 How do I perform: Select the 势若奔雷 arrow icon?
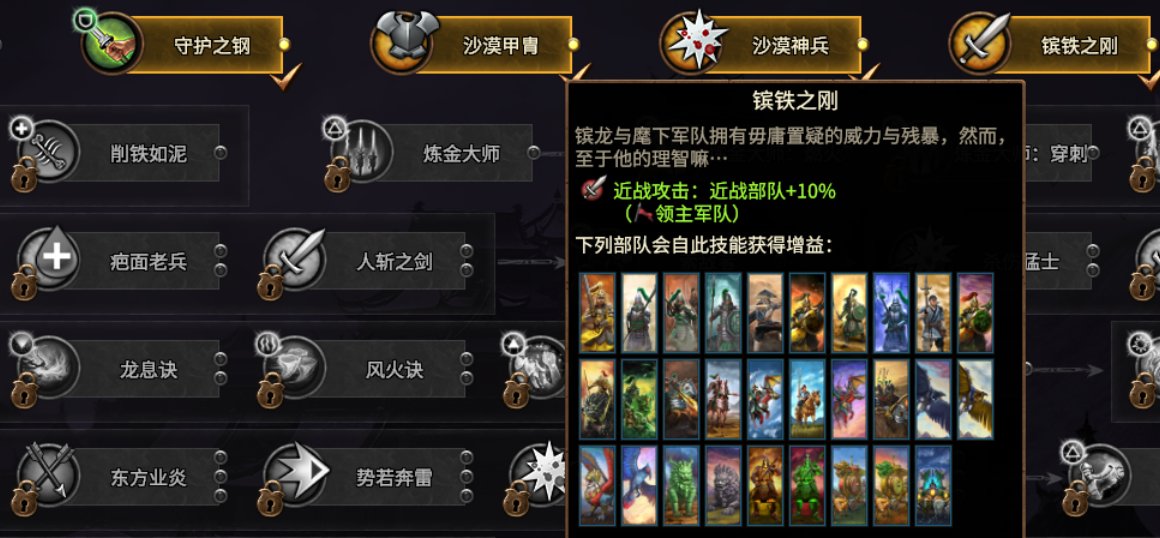[x=294, y=474]
